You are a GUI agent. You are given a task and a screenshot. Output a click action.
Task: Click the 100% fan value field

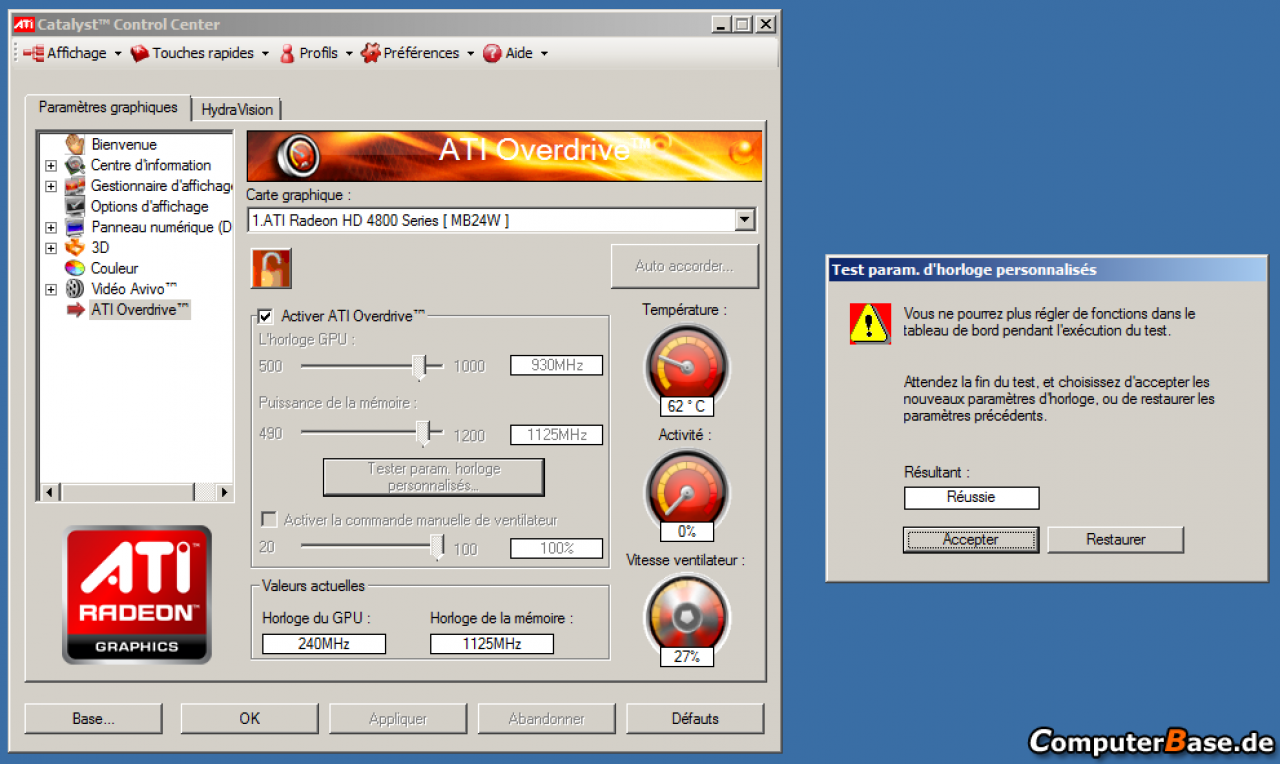(x=557, y=548)
